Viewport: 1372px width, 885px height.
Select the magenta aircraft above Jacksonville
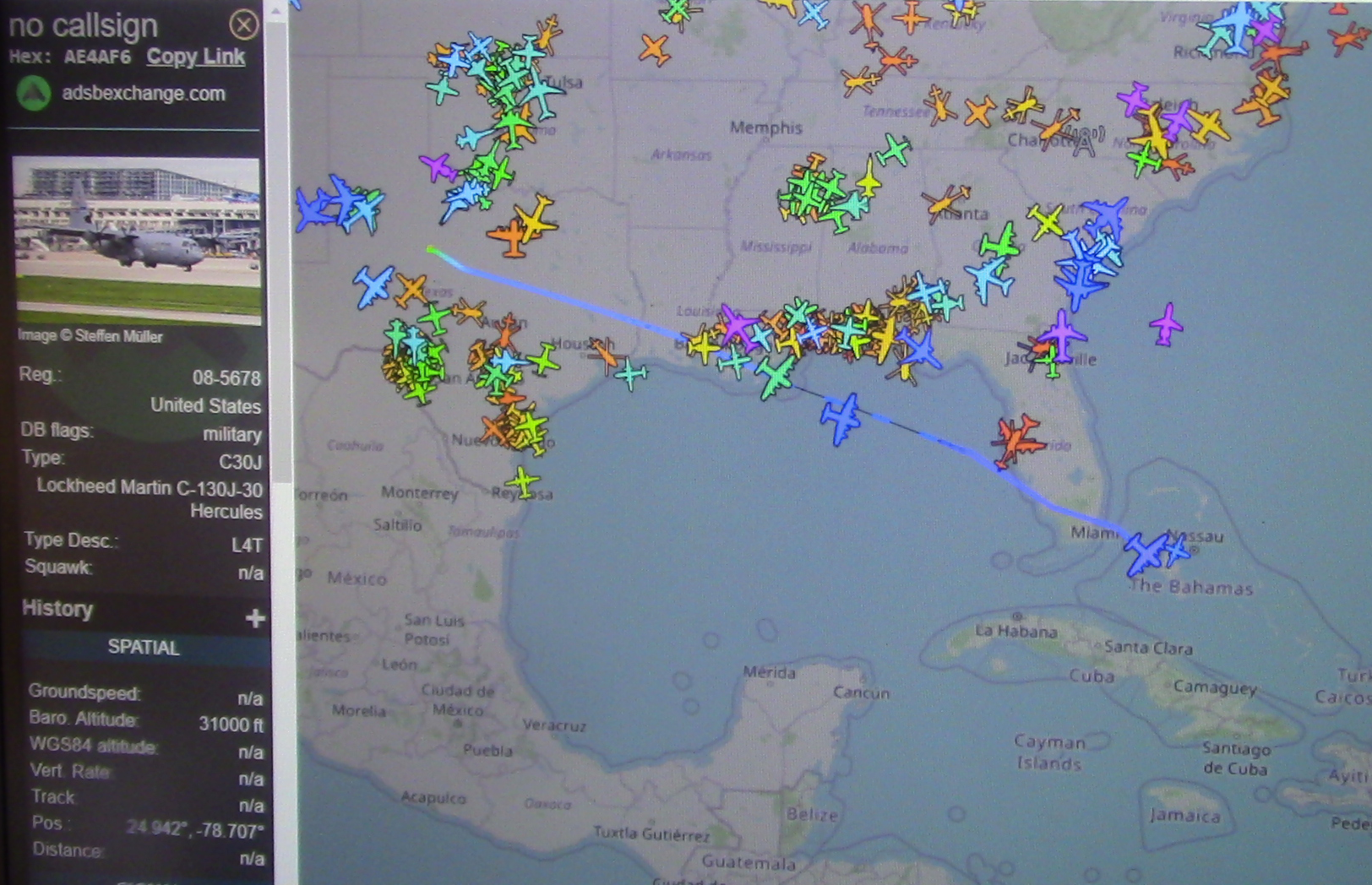1060,334
